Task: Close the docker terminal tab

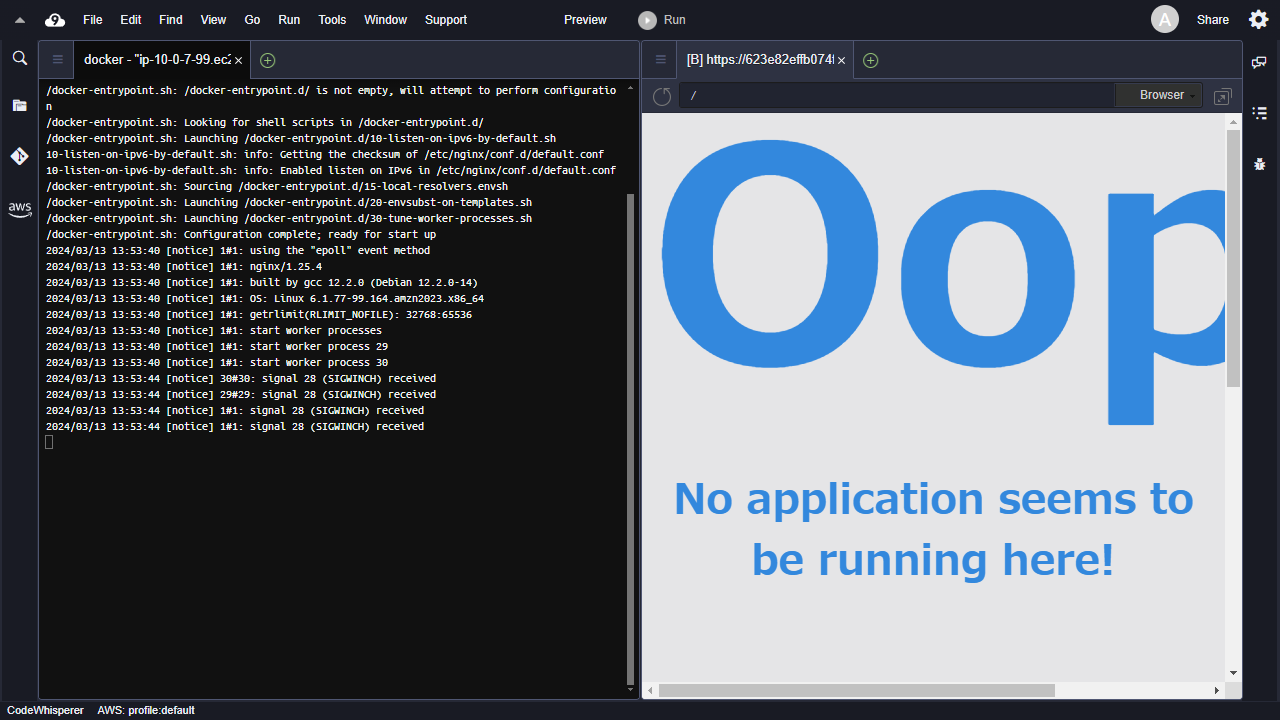Action: [239, 61]
